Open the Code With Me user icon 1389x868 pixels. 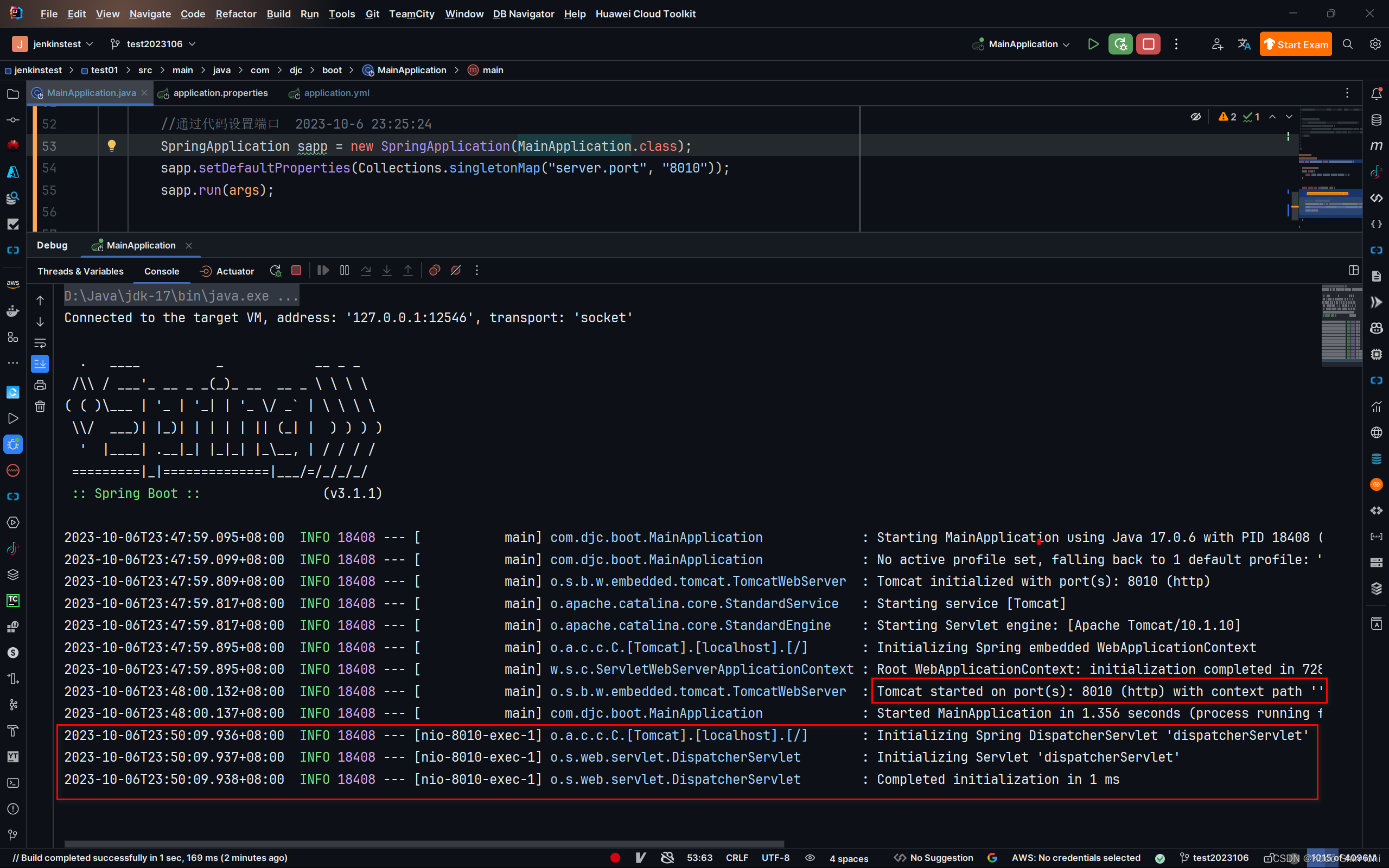(1217, 44)
